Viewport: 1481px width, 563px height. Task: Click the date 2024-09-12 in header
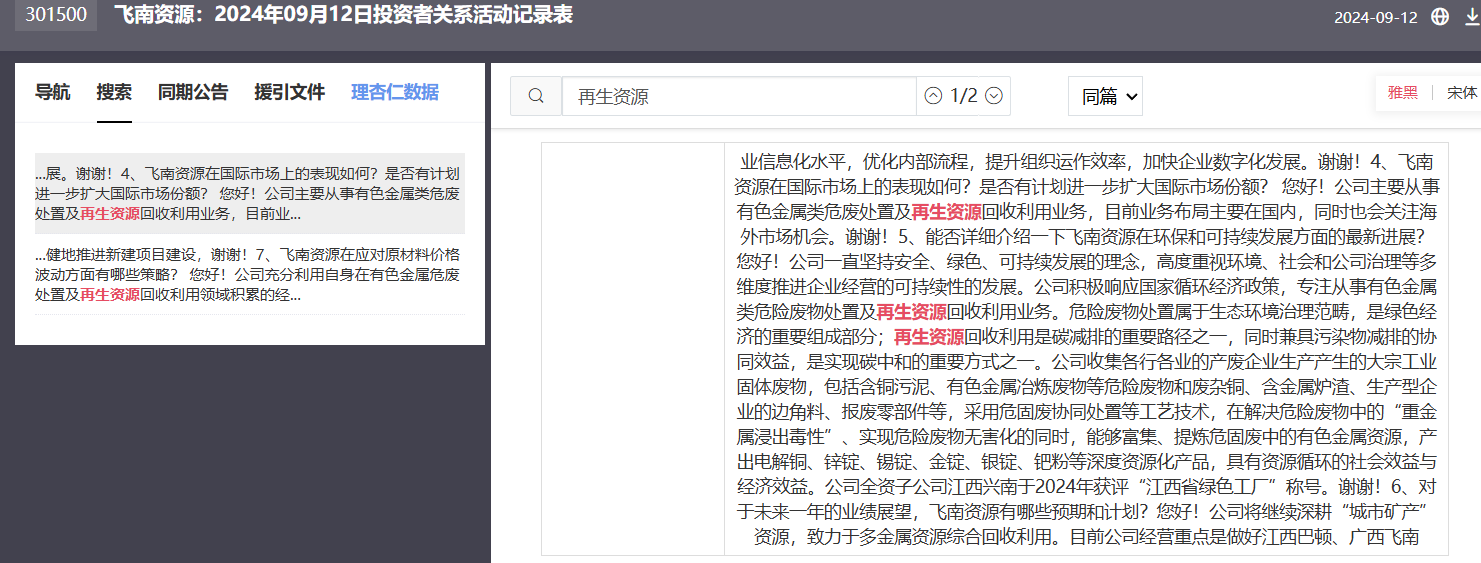1376,17
